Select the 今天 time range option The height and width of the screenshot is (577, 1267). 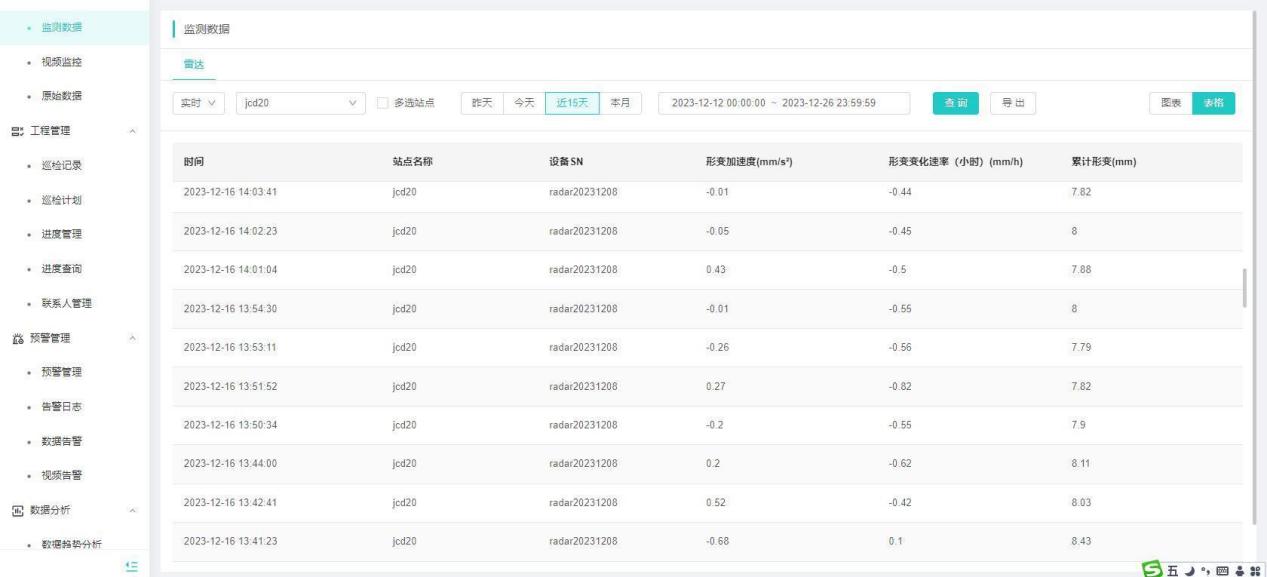click(x=523, y=104)
